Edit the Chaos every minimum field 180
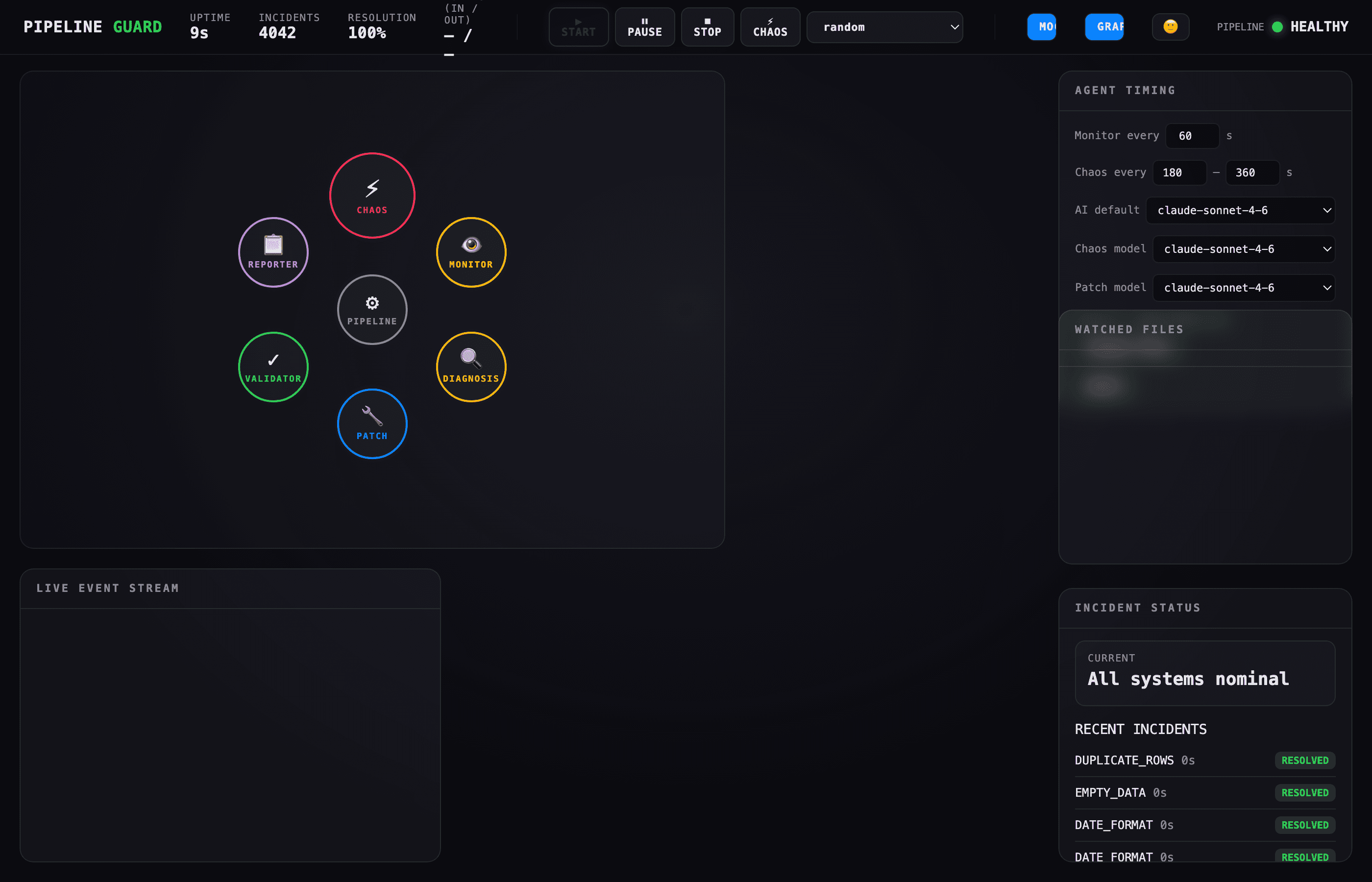The image size is (1372, 882). 1179,172
